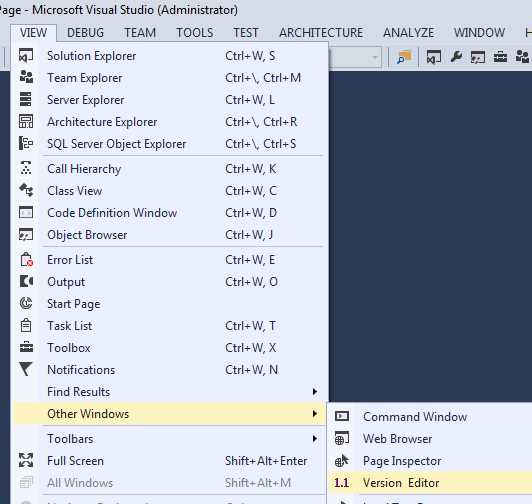The height and width of the screenshot is (504, 532).
Task: Click the Task List clipboard icon
Action: coord(26,325)
